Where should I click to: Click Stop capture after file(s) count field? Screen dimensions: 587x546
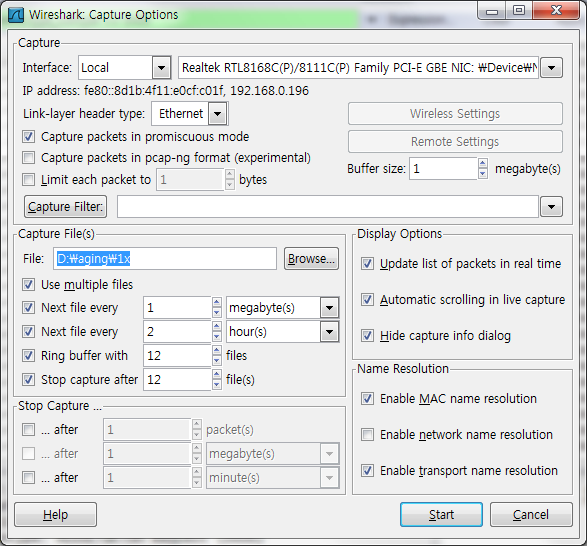point(177,379)
